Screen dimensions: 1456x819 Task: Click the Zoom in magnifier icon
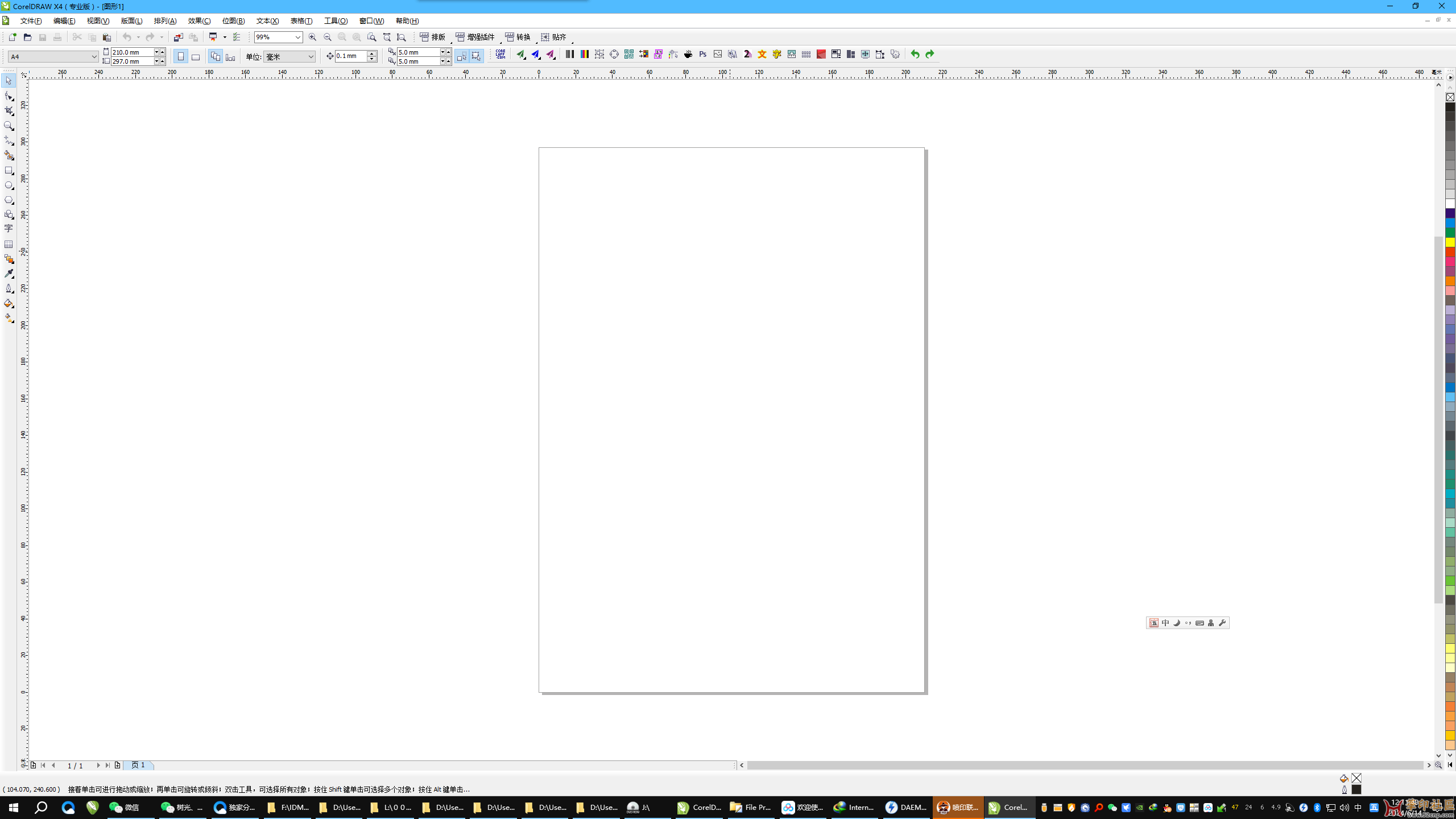[x=312, y=37]
